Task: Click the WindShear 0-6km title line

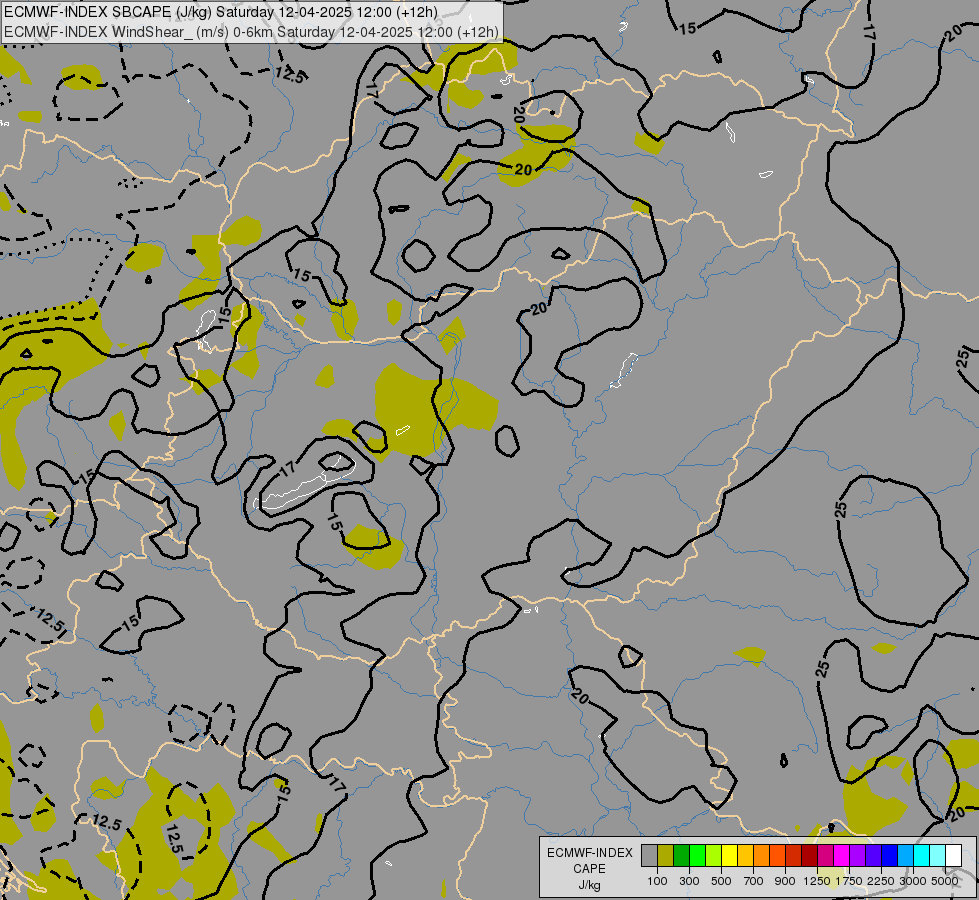Action: [x=251, y=32]
